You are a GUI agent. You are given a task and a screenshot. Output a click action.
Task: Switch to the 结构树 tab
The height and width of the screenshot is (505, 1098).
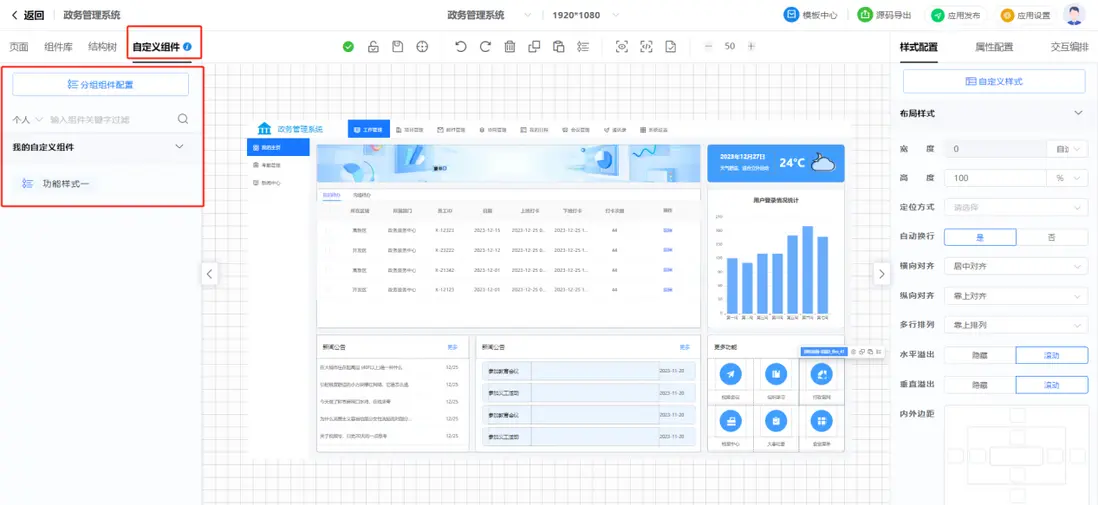(x=102, y=47)
